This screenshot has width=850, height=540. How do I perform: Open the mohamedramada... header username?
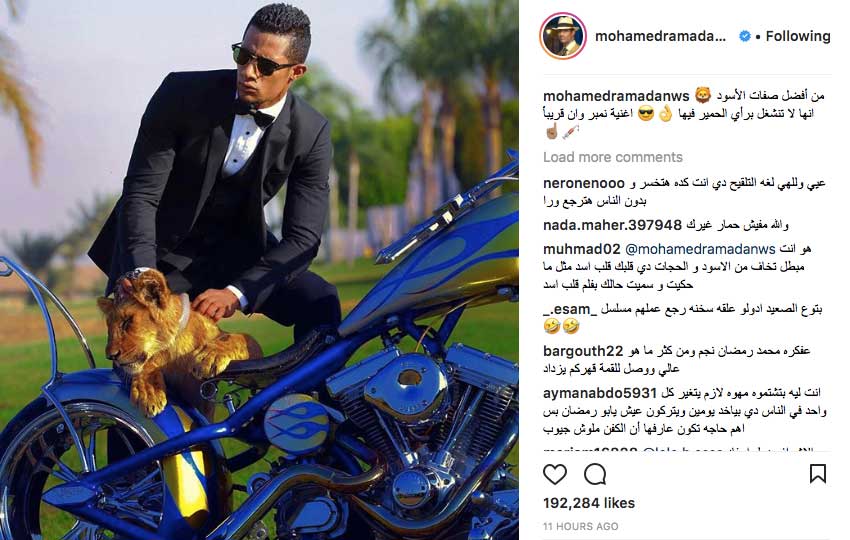point(660,36)
